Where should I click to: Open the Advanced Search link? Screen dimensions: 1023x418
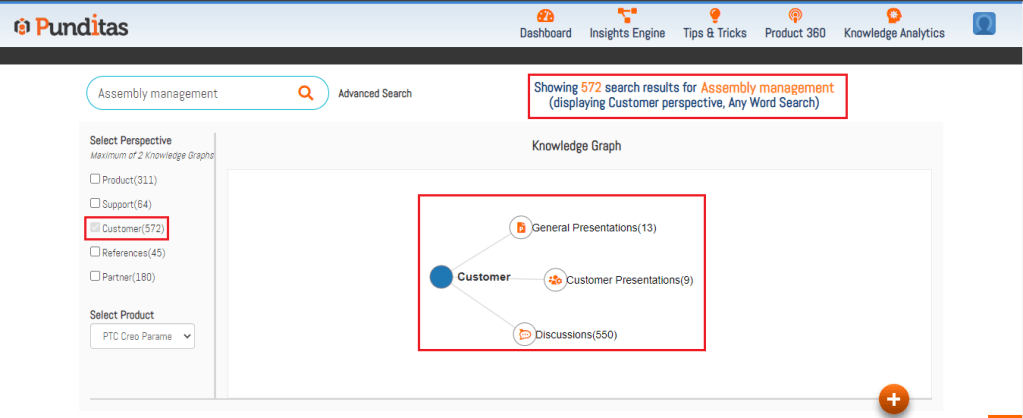pos(375,94)
